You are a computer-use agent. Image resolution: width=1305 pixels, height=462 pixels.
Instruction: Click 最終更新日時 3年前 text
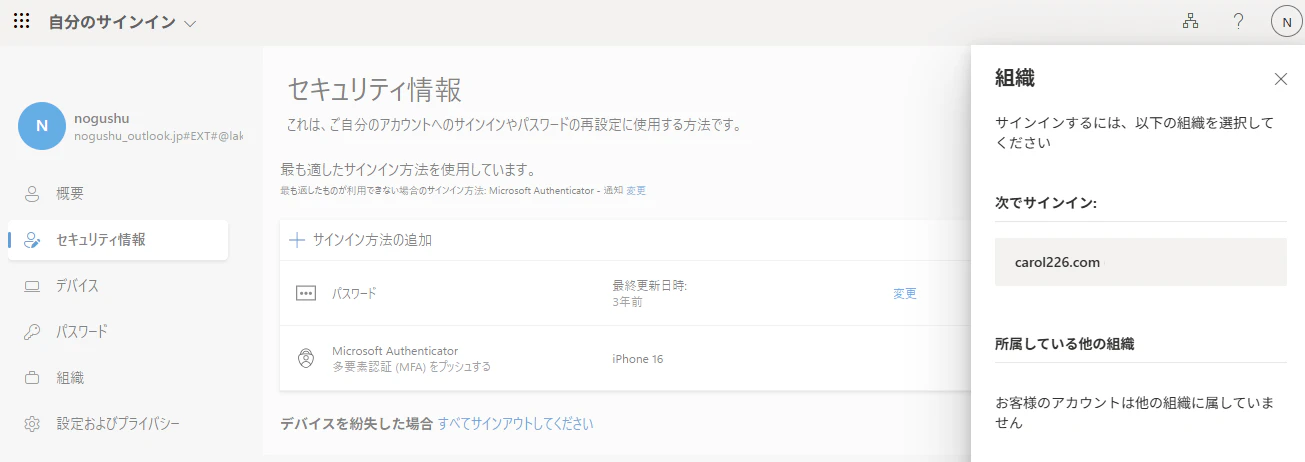649,293
